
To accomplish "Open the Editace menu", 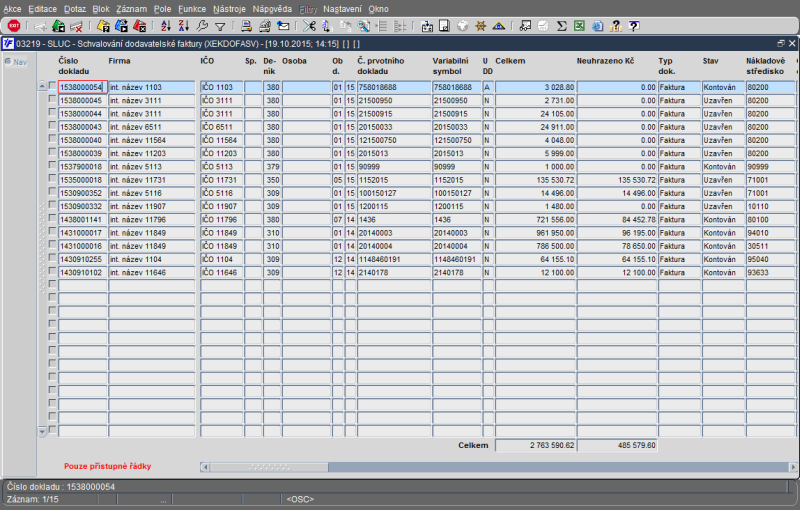I will [42, 9].
